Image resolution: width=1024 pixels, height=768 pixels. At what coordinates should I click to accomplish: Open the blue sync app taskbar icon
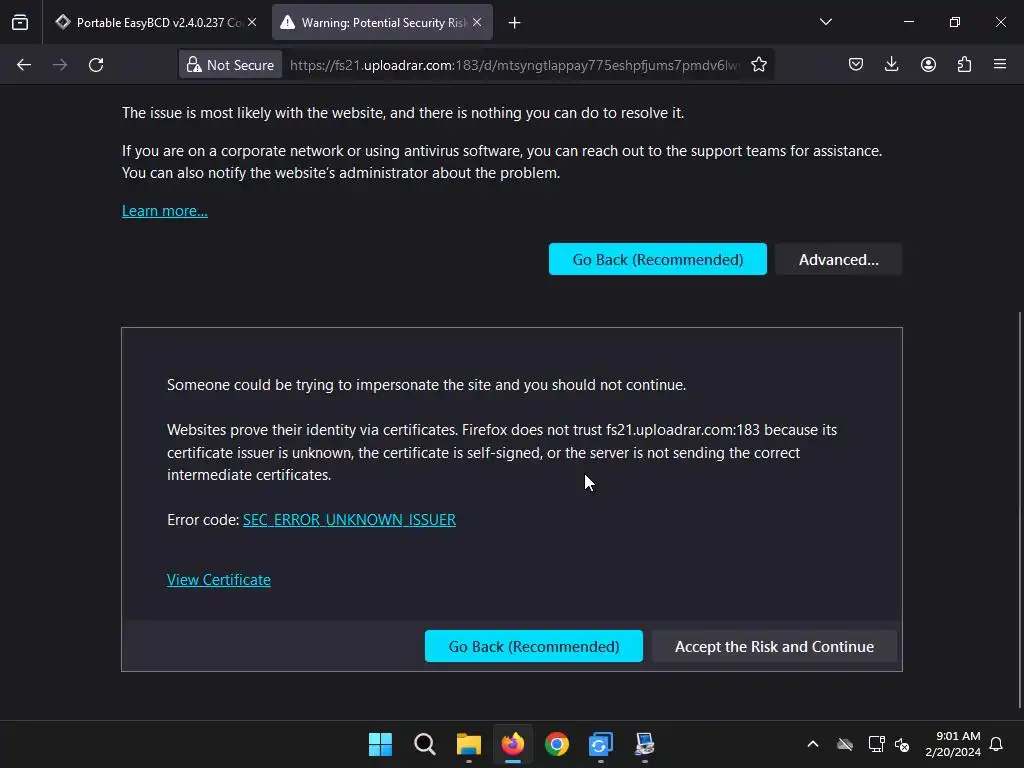(x=601, y=744)
